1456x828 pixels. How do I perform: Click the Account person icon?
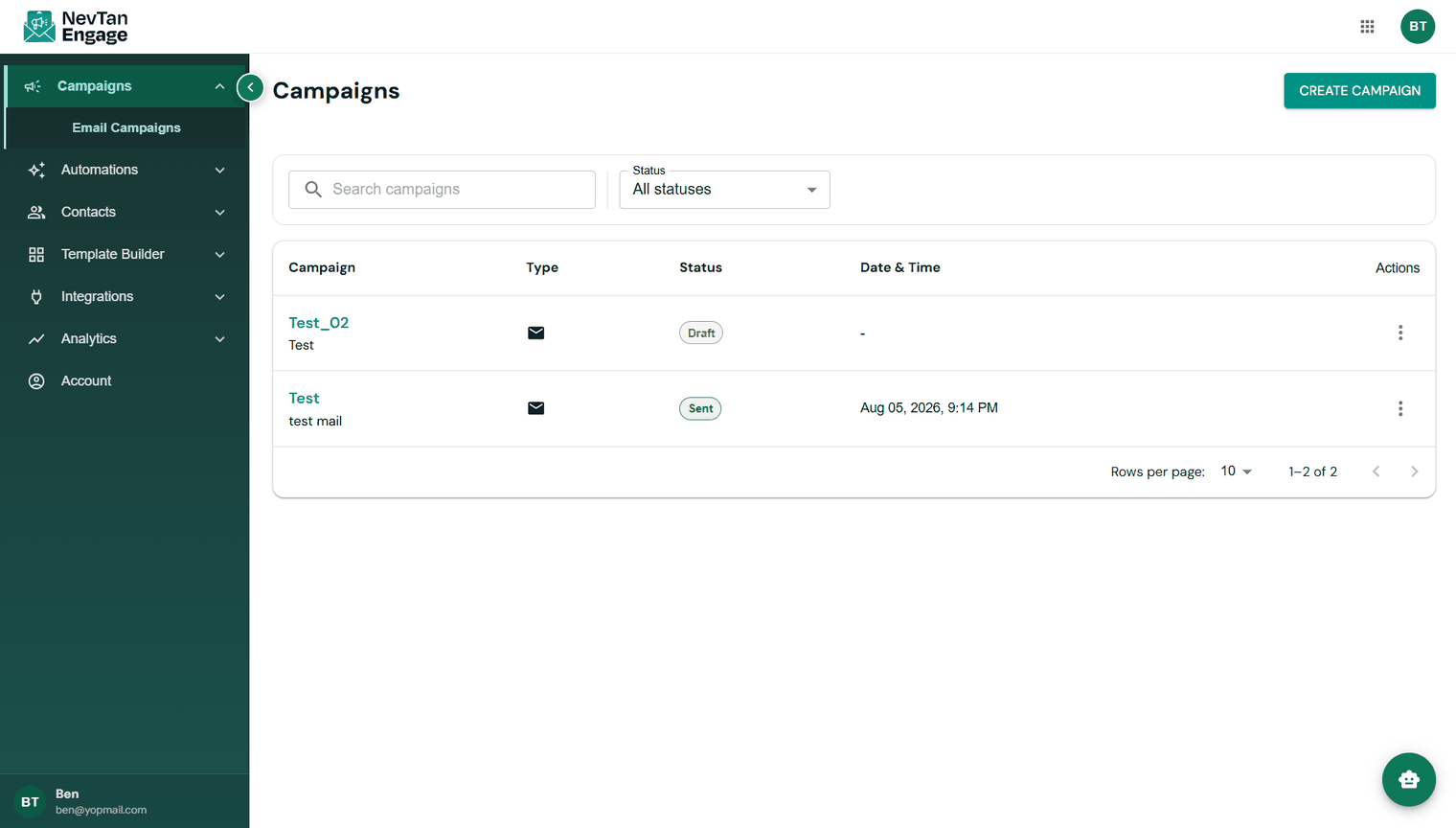36,380
